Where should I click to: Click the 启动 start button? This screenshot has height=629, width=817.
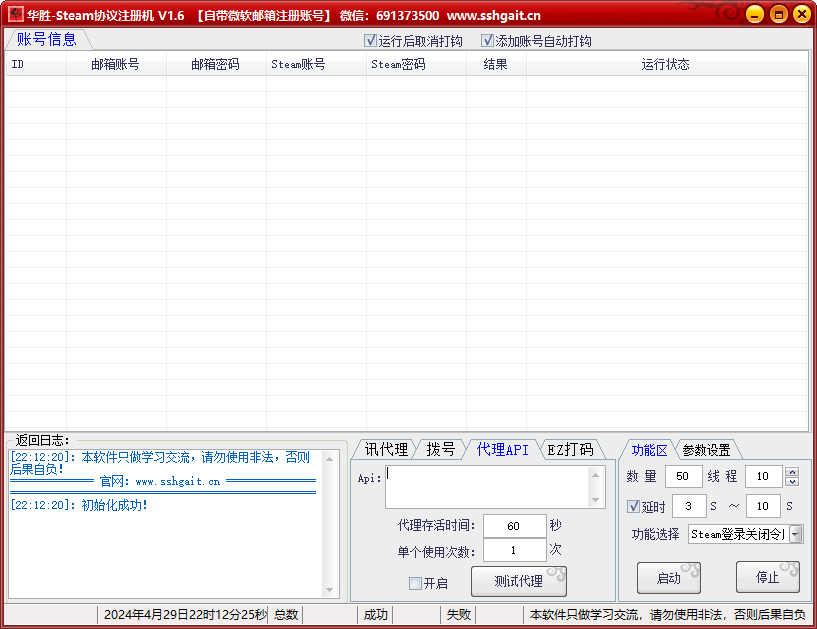(668, 578)
